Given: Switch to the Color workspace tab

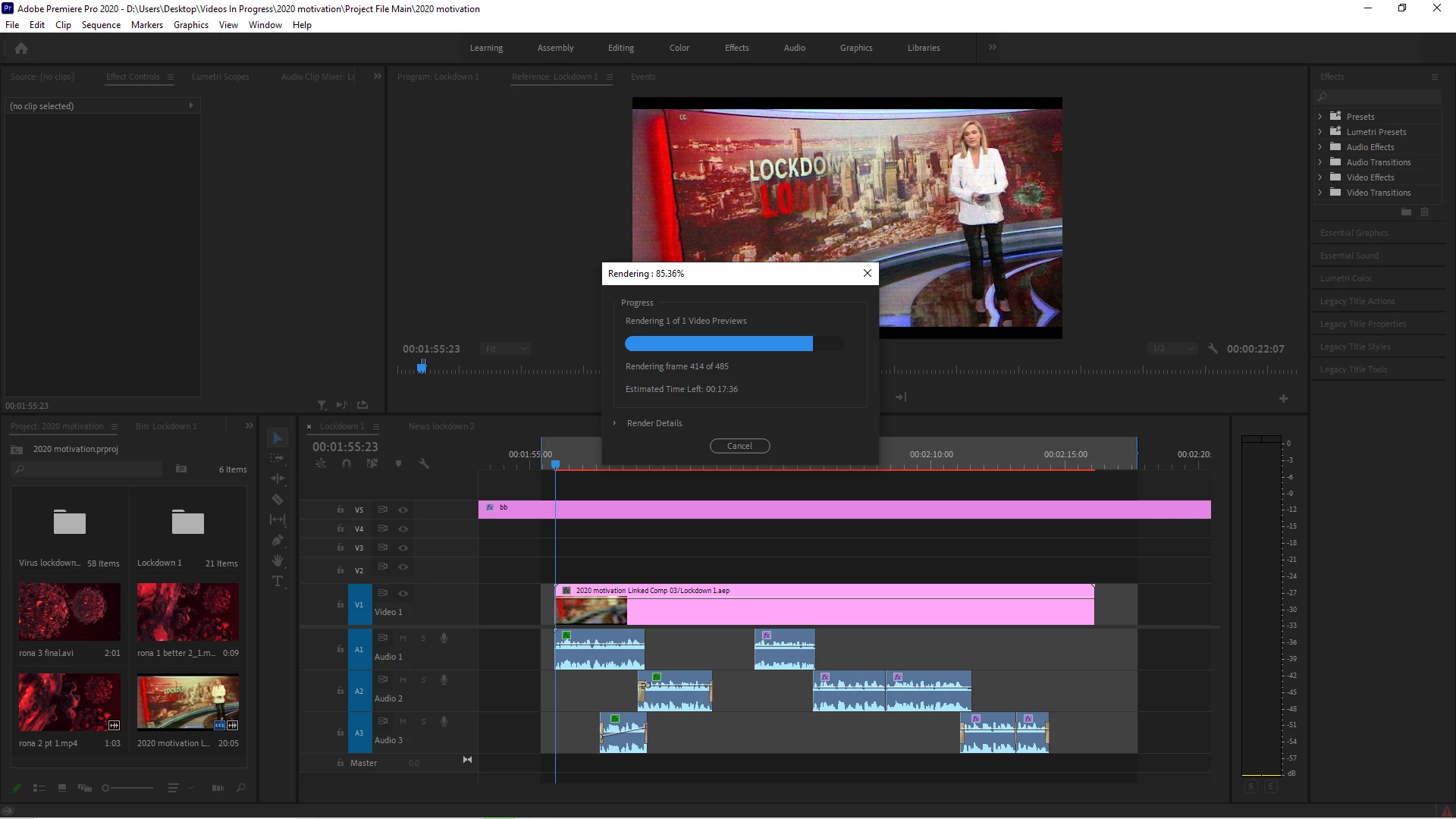Looking at the screenshot, I should click(679, 48).
